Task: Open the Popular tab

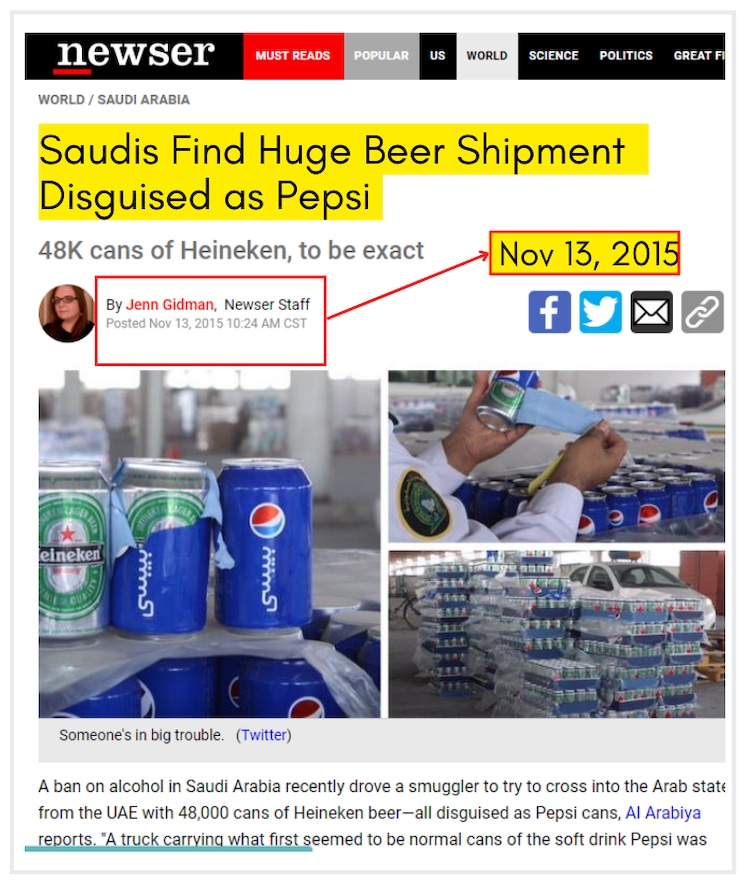Action: click(x=381, y=56)
